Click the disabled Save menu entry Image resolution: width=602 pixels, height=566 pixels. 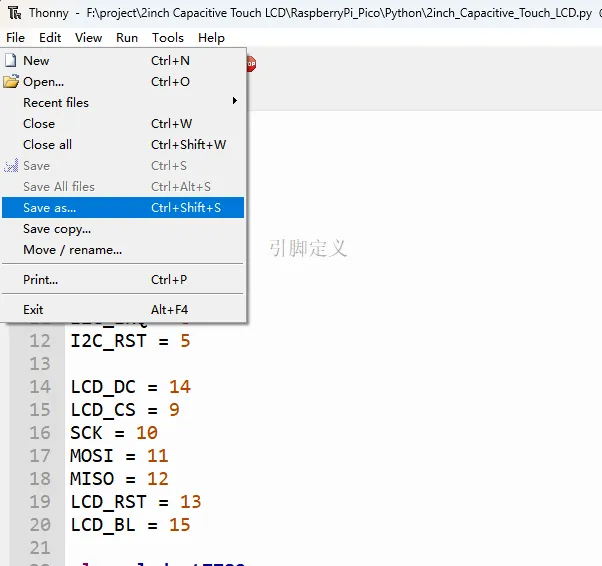click(x=123, y=165)
